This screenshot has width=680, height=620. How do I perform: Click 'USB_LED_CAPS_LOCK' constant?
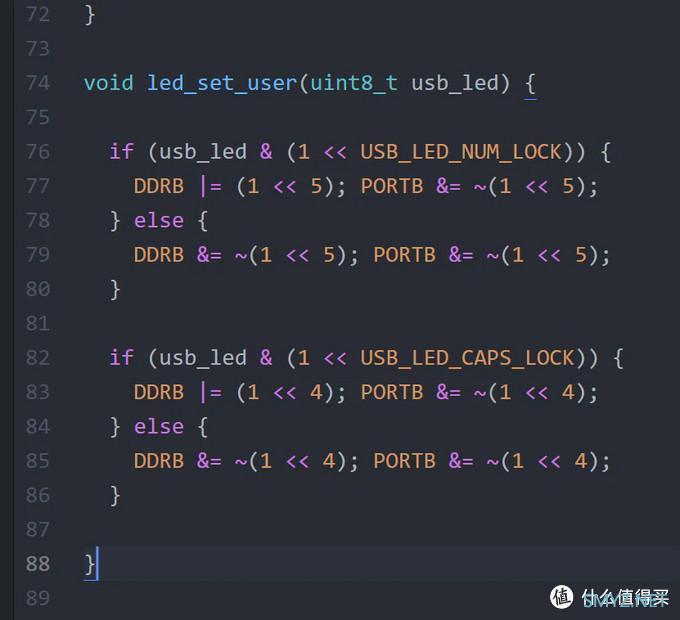click(467, 358)
